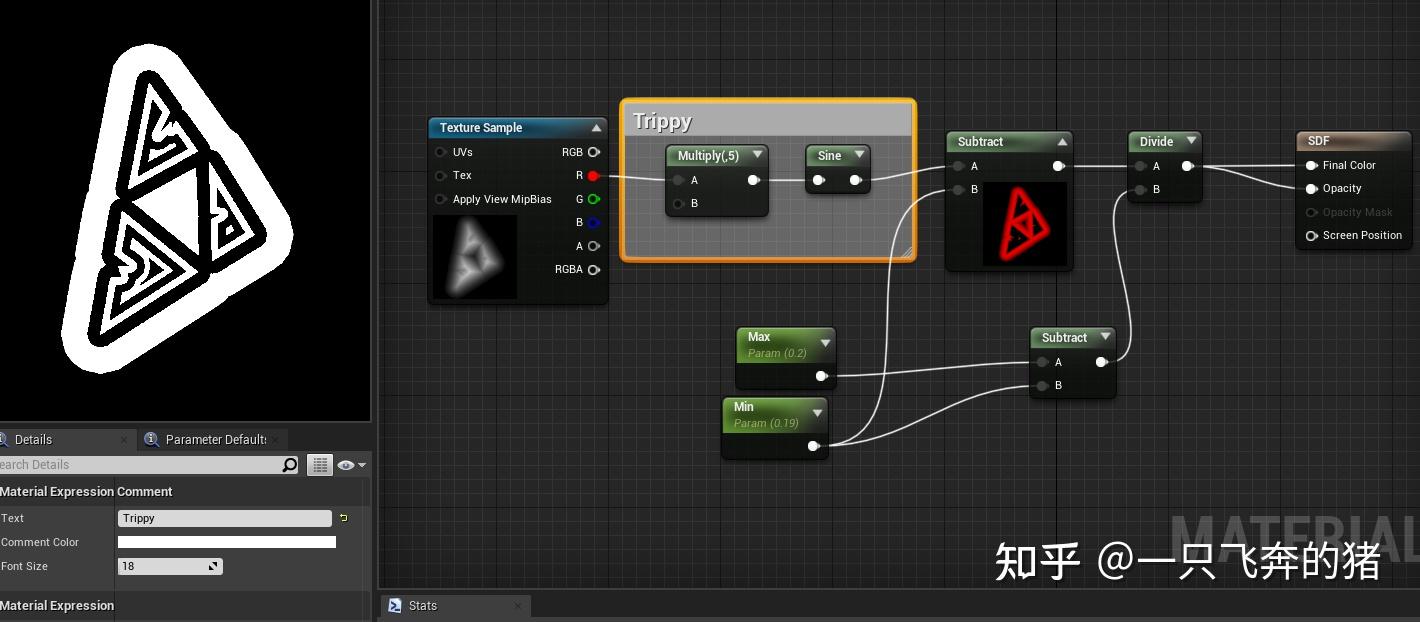This screenshot has height=622, width=1420.
Task: Click the RGBA output pin on Texture Sample
Action: (x=594, y=269)
